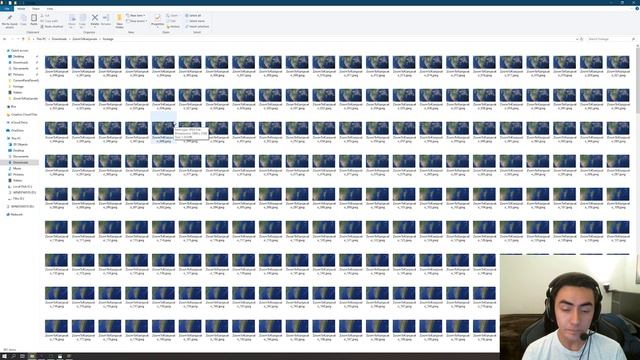Switch to the Home ribbon tab

[x=21, y=9]
